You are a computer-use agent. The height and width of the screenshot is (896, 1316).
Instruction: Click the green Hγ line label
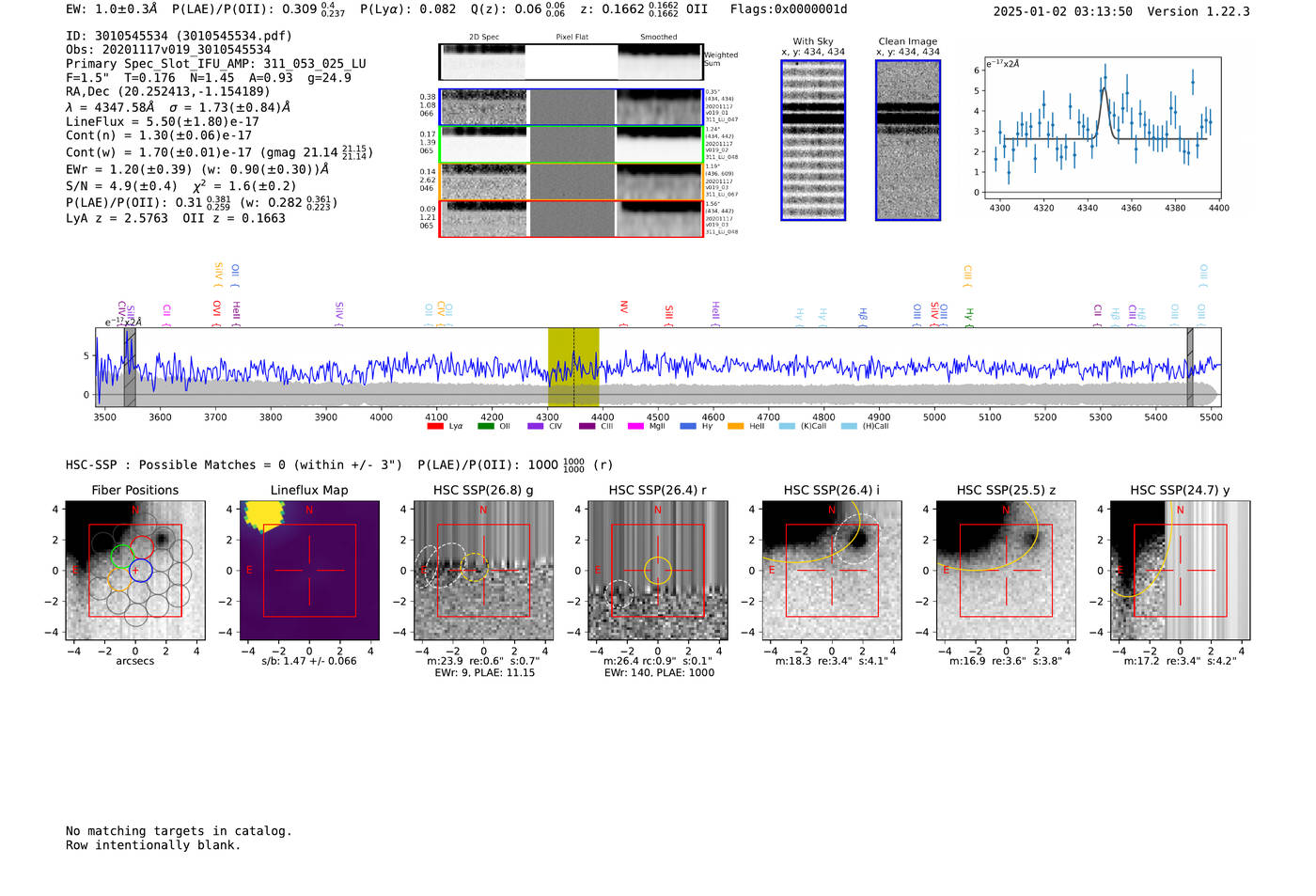coord(968,317)
